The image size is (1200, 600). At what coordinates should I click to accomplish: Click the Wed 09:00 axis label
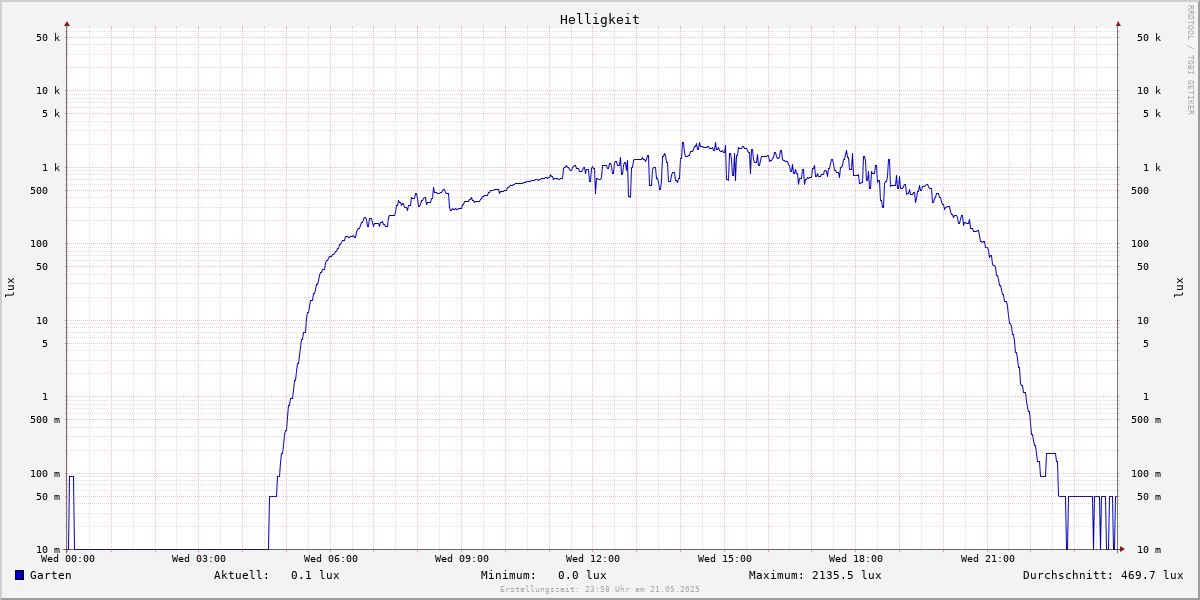click(x=462, y=559)
